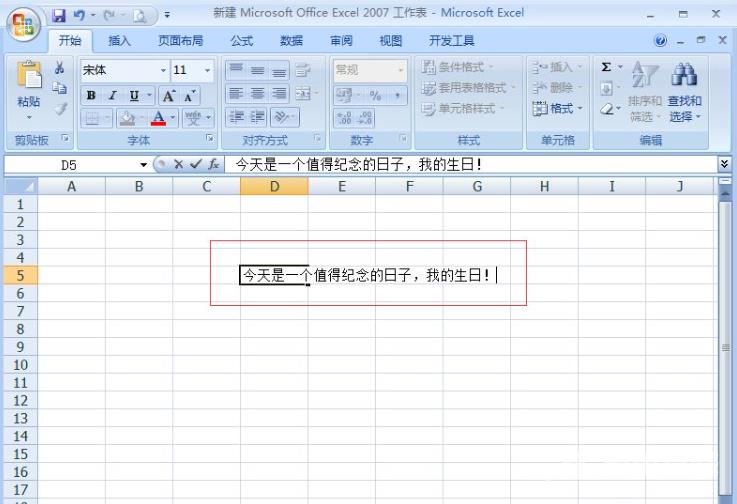The width and height of the screenshot is (737, 504).
Task: Click the Cut scissors icon
Action: (x=60, y=69)
